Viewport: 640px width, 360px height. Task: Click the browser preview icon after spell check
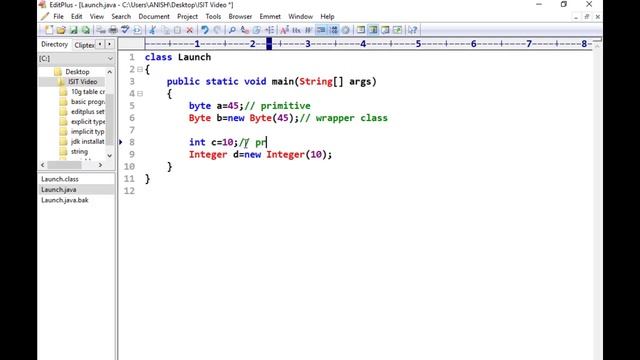137,30
